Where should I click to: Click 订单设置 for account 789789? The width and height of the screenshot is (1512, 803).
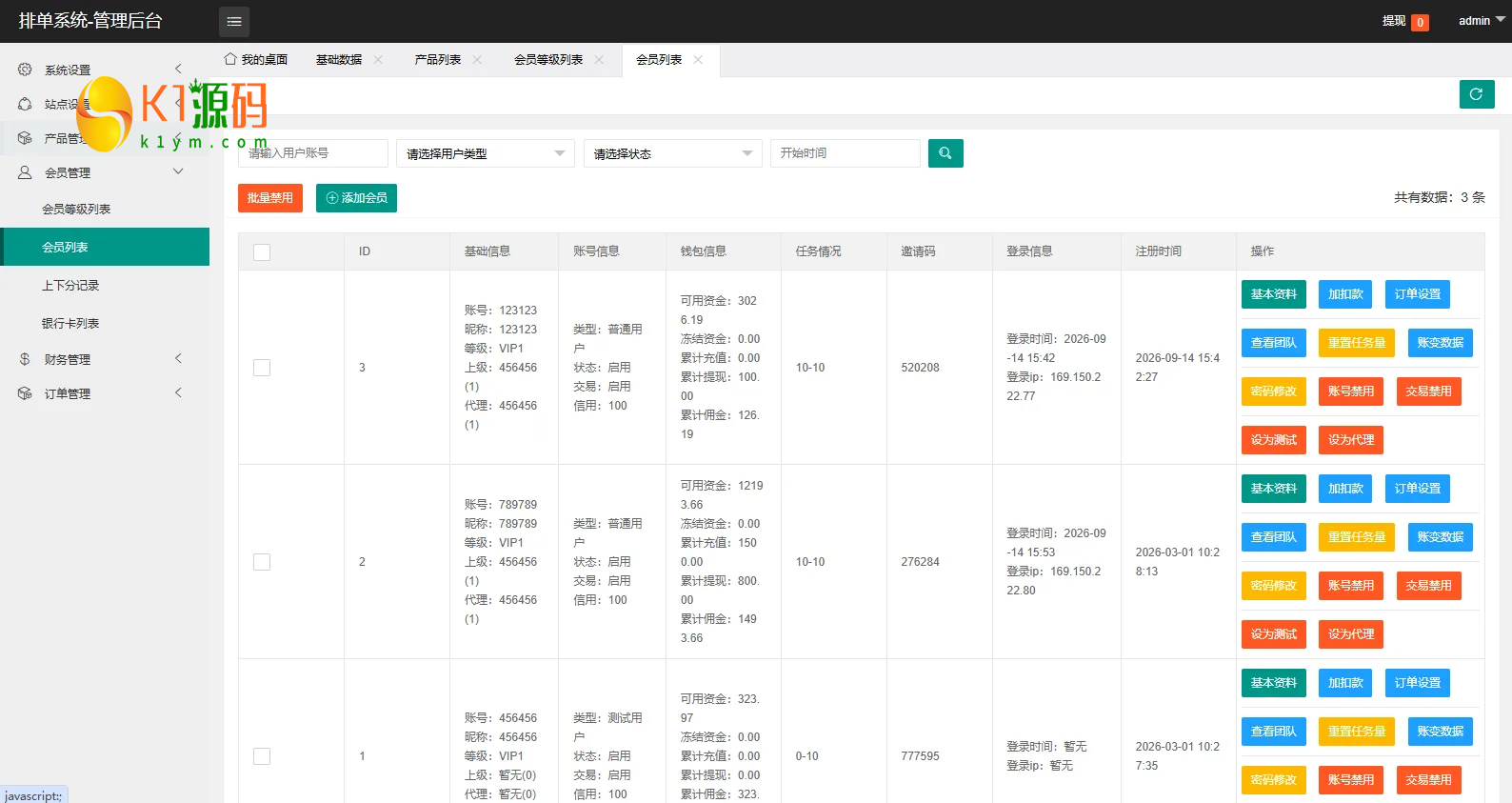1418,489
